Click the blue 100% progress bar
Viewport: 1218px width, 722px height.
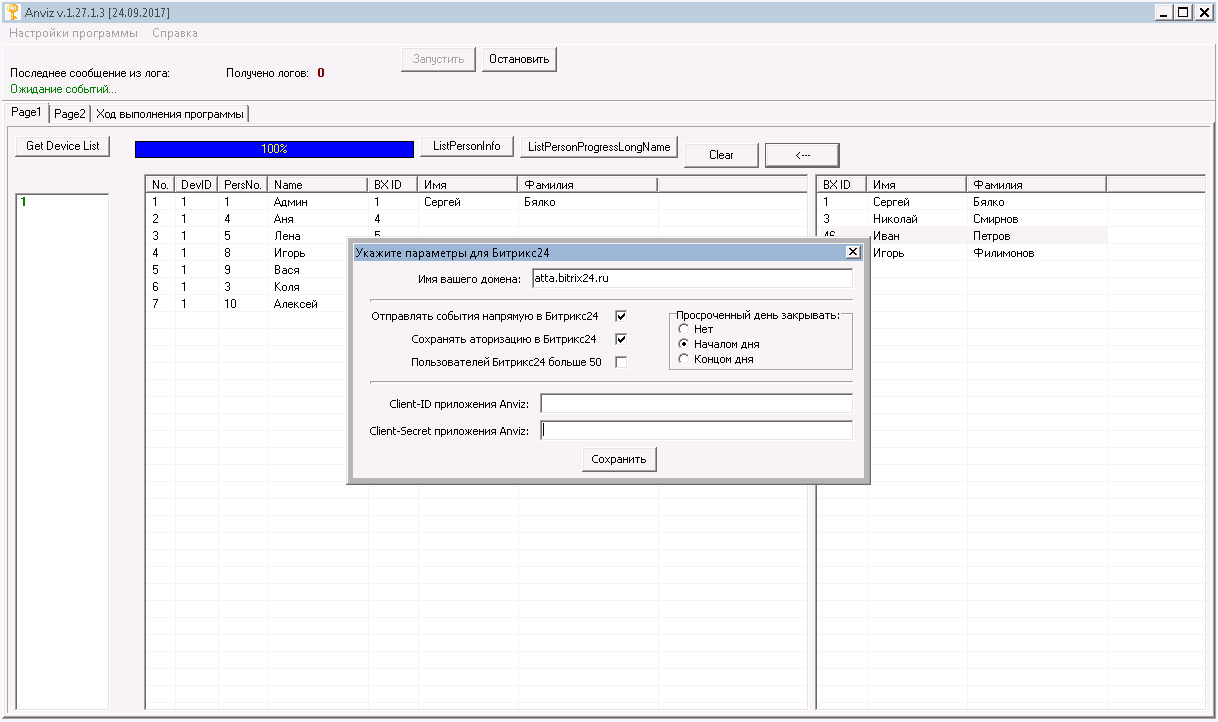(274, 149)
